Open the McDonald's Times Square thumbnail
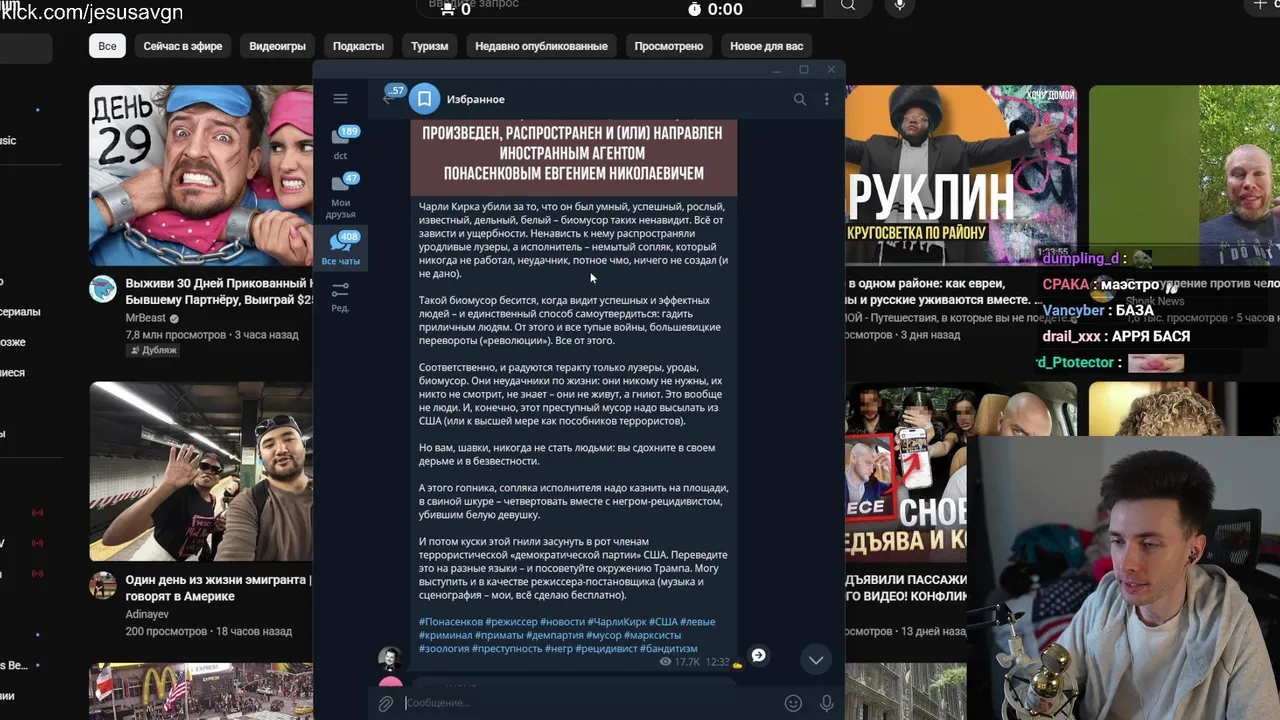 [200, 691]
